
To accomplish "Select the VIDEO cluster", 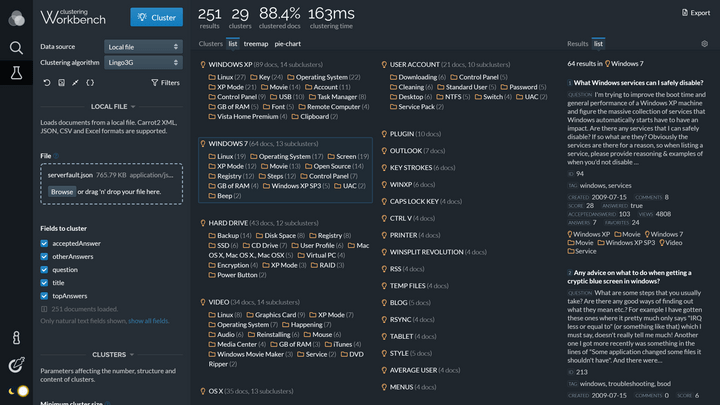I will click(x=254, y=302).
